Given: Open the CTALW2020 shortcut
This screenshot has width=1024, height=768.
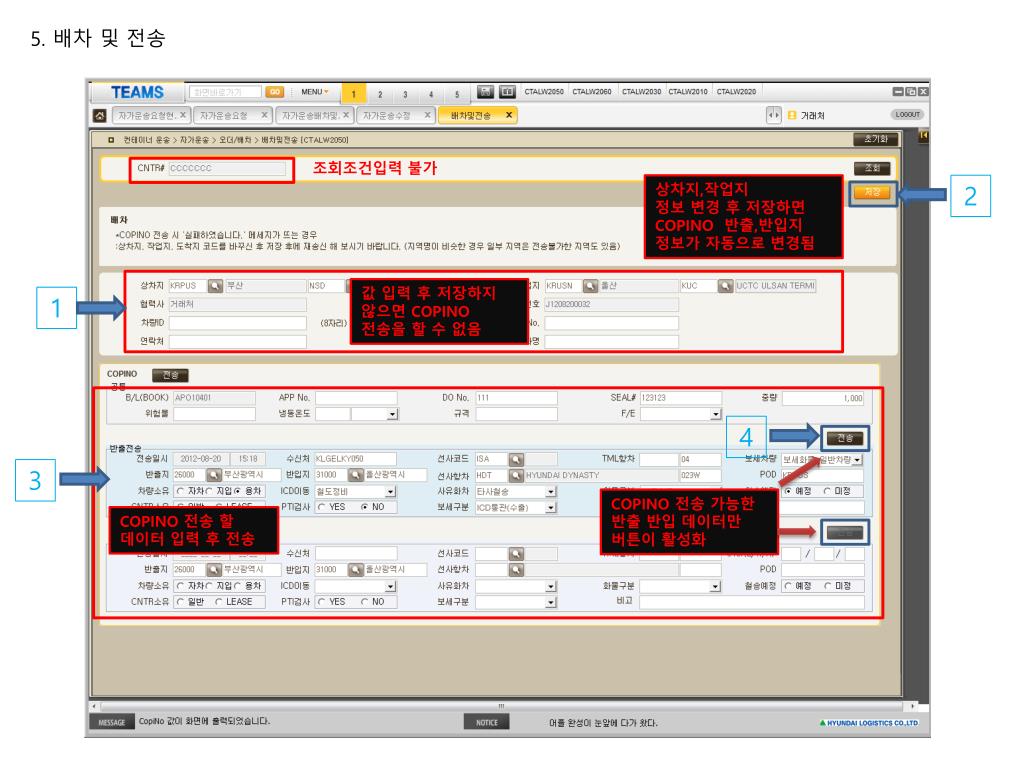Looking at the screenshot, I should coord(736,92).
